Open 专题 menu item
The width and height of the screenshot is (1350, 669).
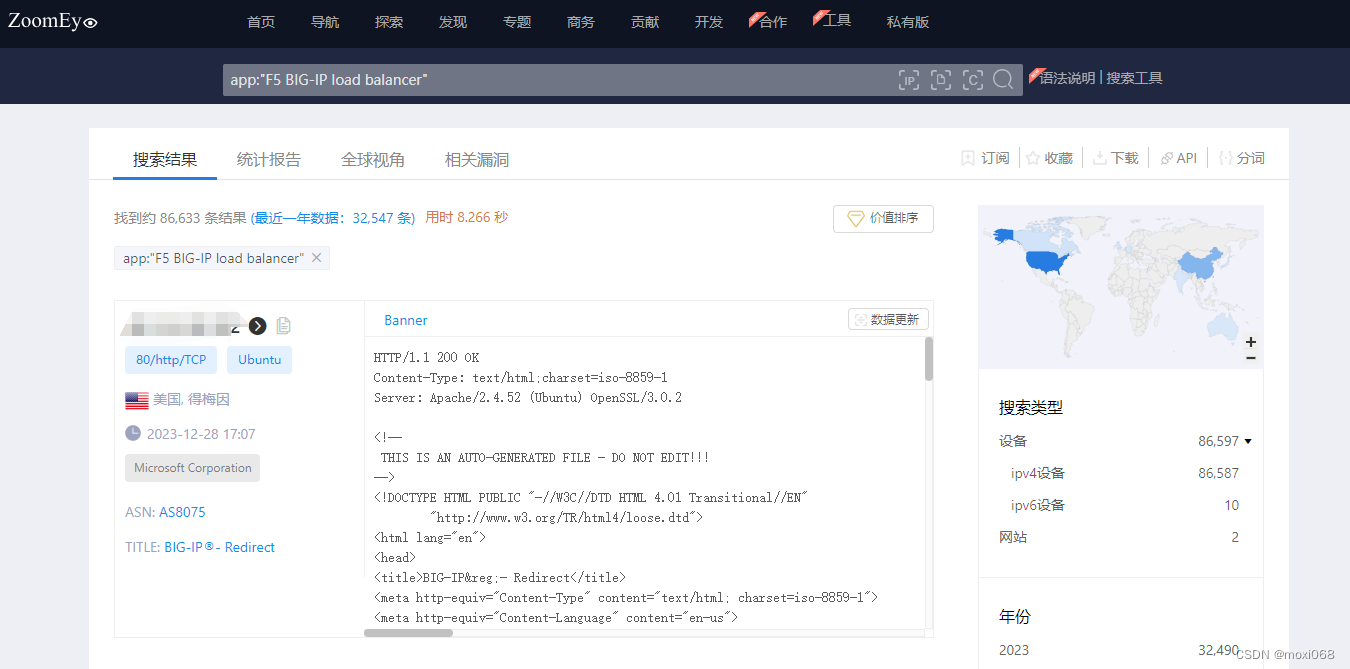click(517, 22)
